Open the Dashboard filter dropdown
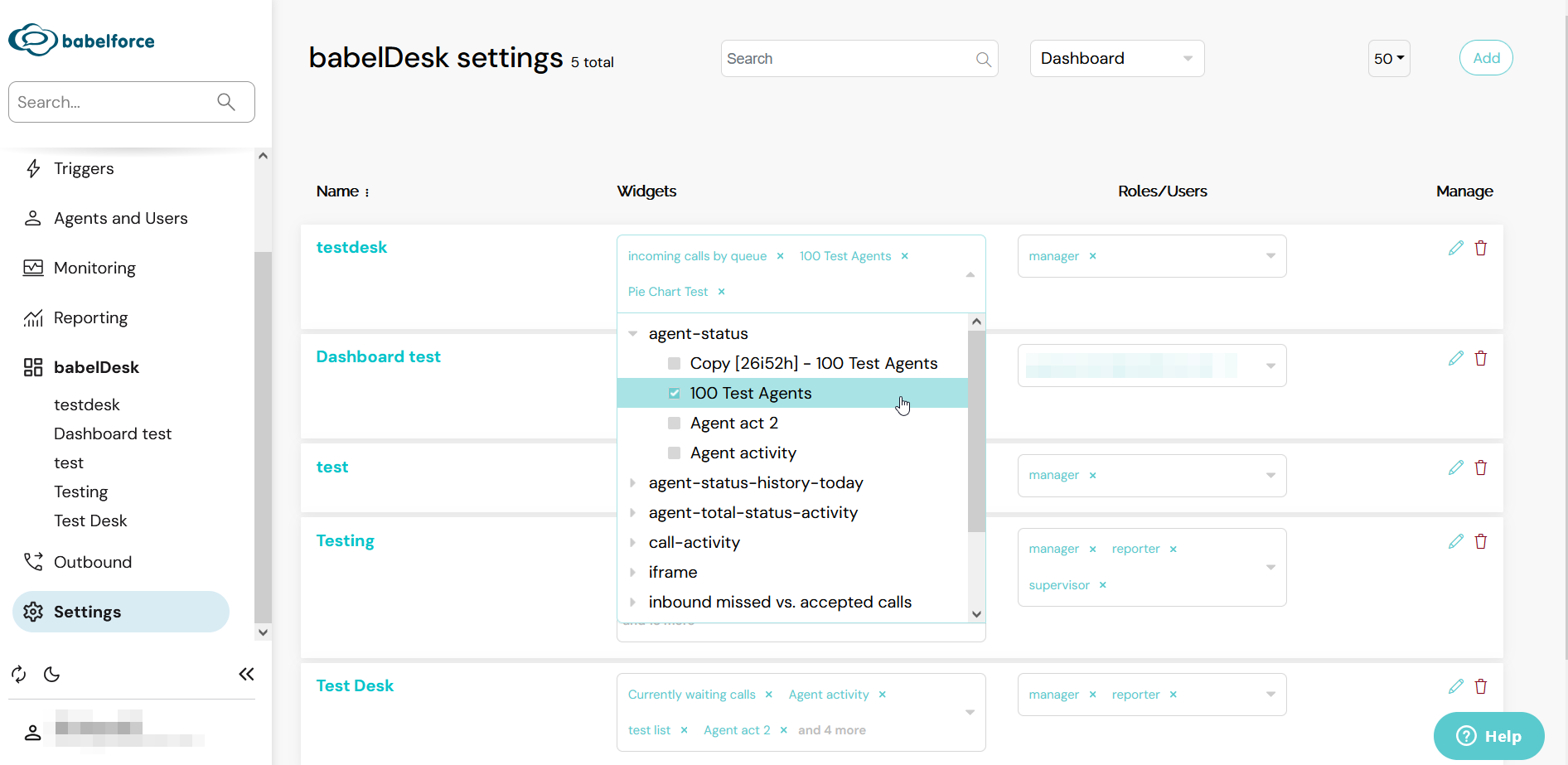This screenshot has height=765, width=1568. pos(1117,59)
